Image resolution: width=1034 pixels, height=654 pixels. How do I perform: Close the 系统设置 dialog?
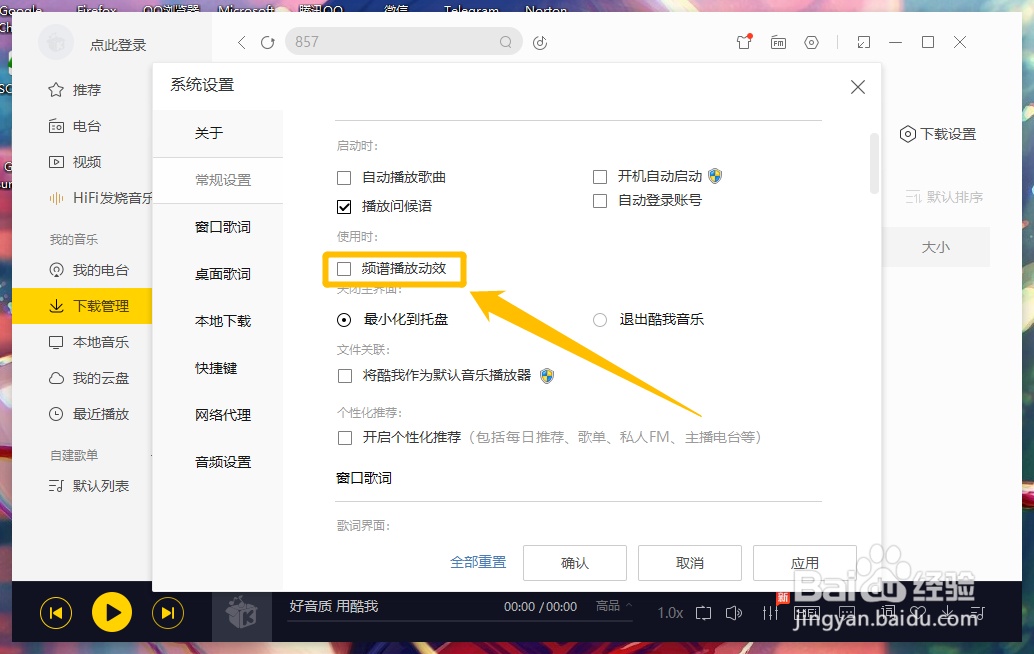tap(857, 87)
